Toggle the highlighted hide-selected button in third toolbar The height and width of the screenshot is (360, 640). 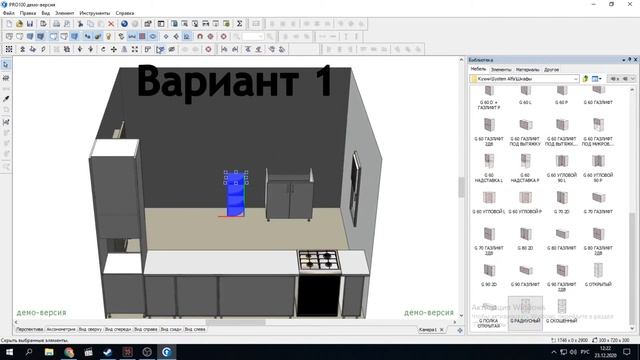click(161, 49)
